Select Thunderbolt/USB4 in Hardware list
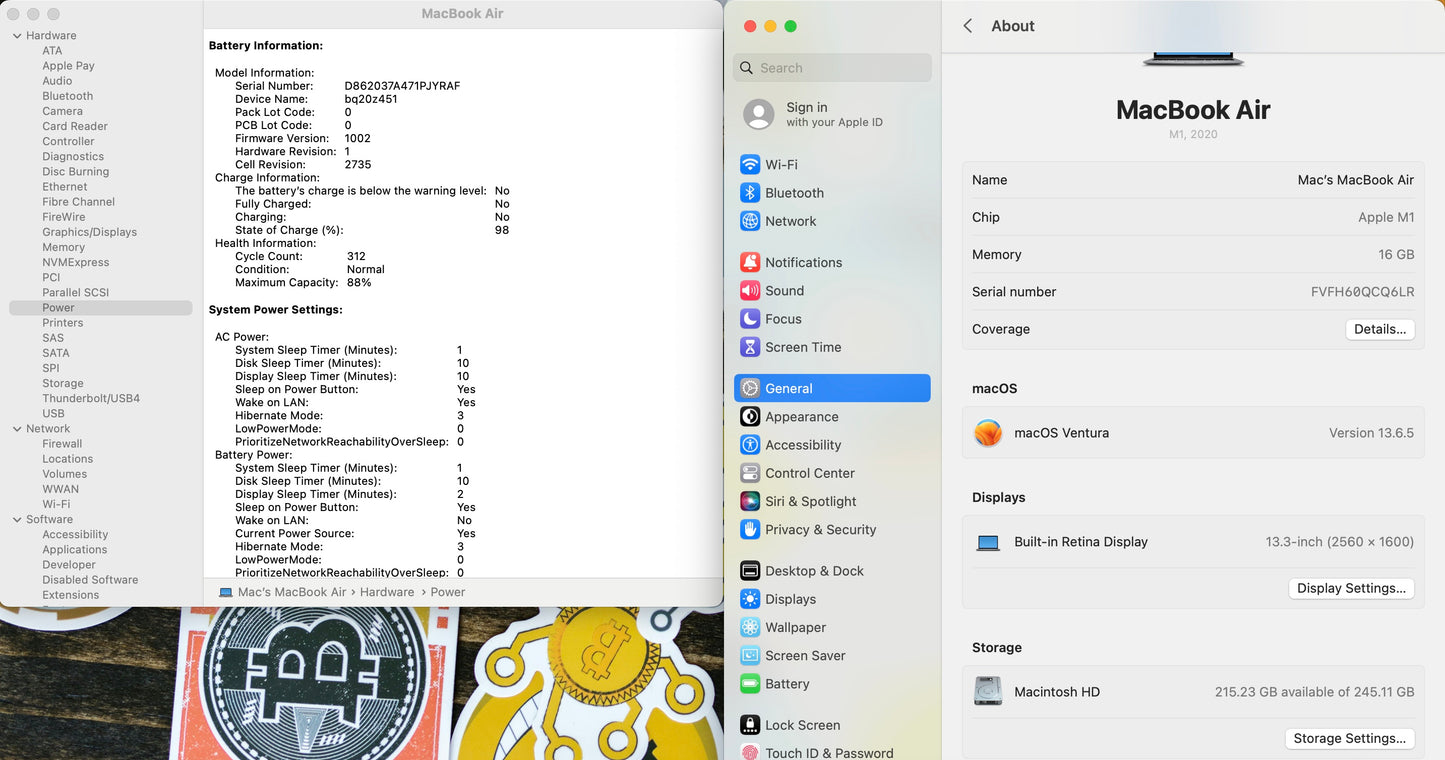Screen dimensions: 1445x760 (x=91, y=398)
